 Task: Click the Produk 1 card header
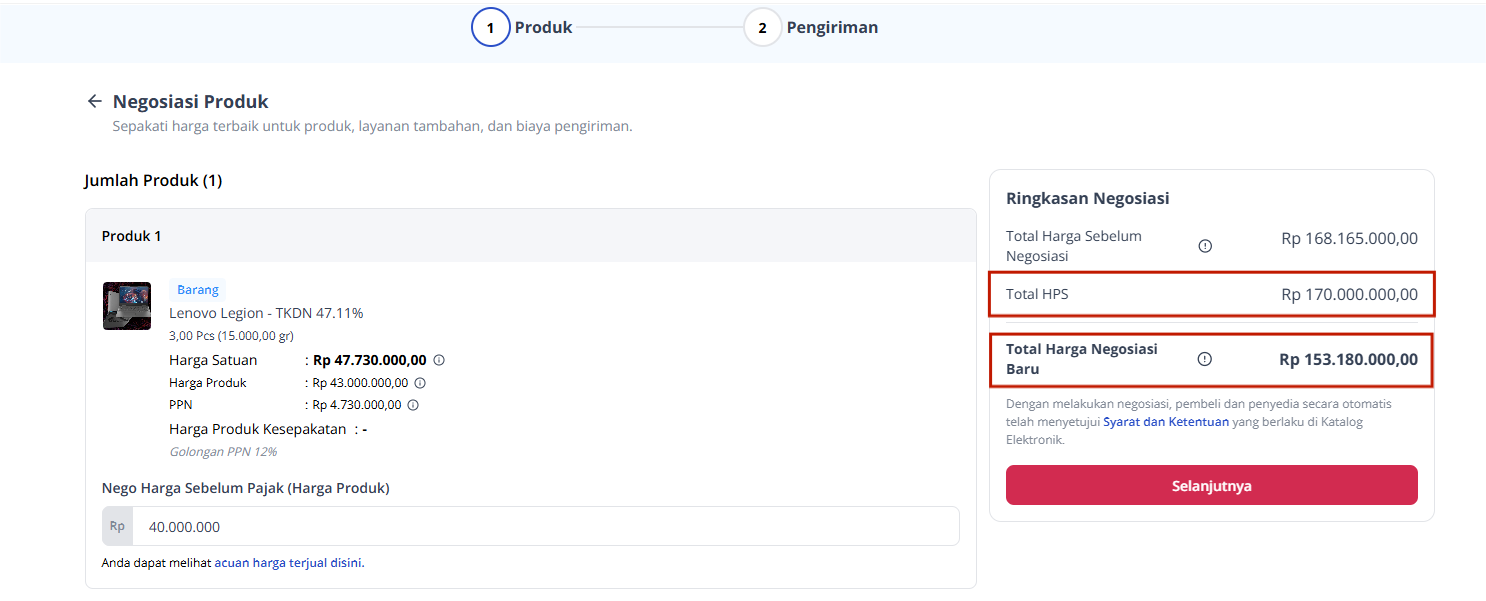[x=531, y=236]
